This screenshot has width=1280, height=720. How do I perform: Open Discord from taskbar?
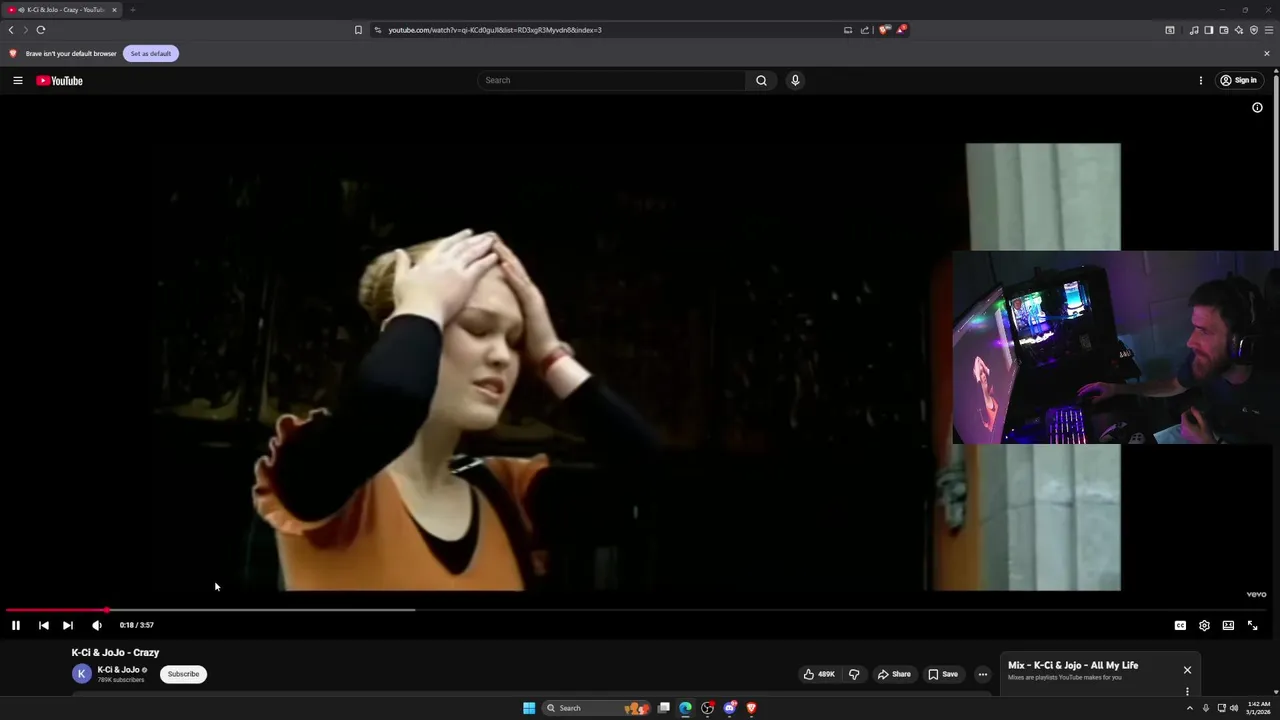[729, 708]
